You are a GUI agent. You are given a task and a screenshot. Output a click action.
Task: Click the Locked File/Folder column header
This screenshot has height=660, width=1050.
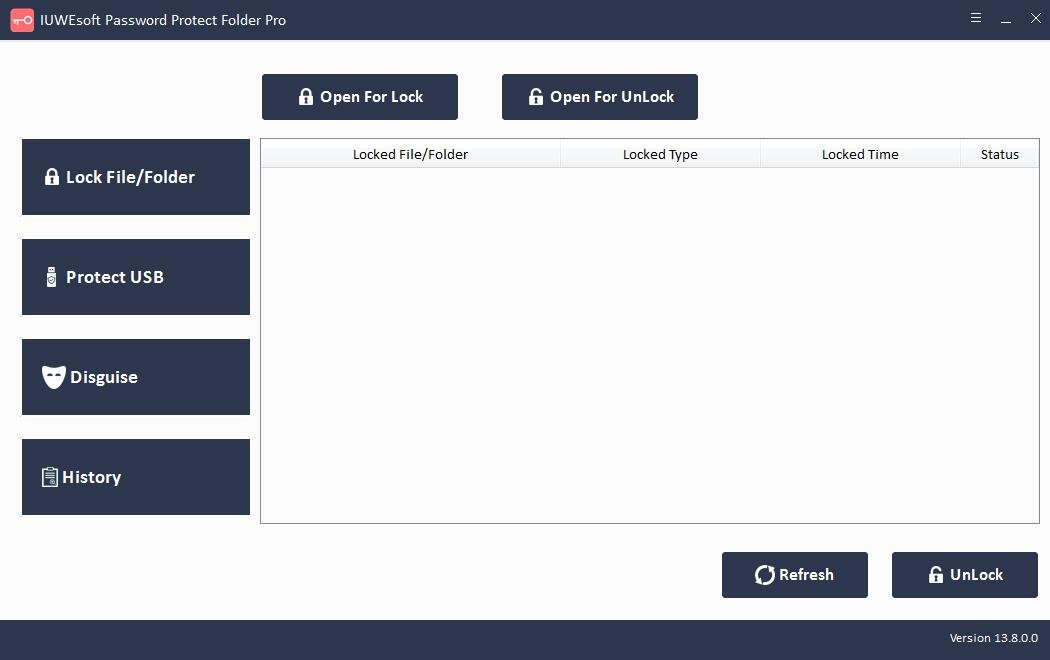(x=410, y=154)
